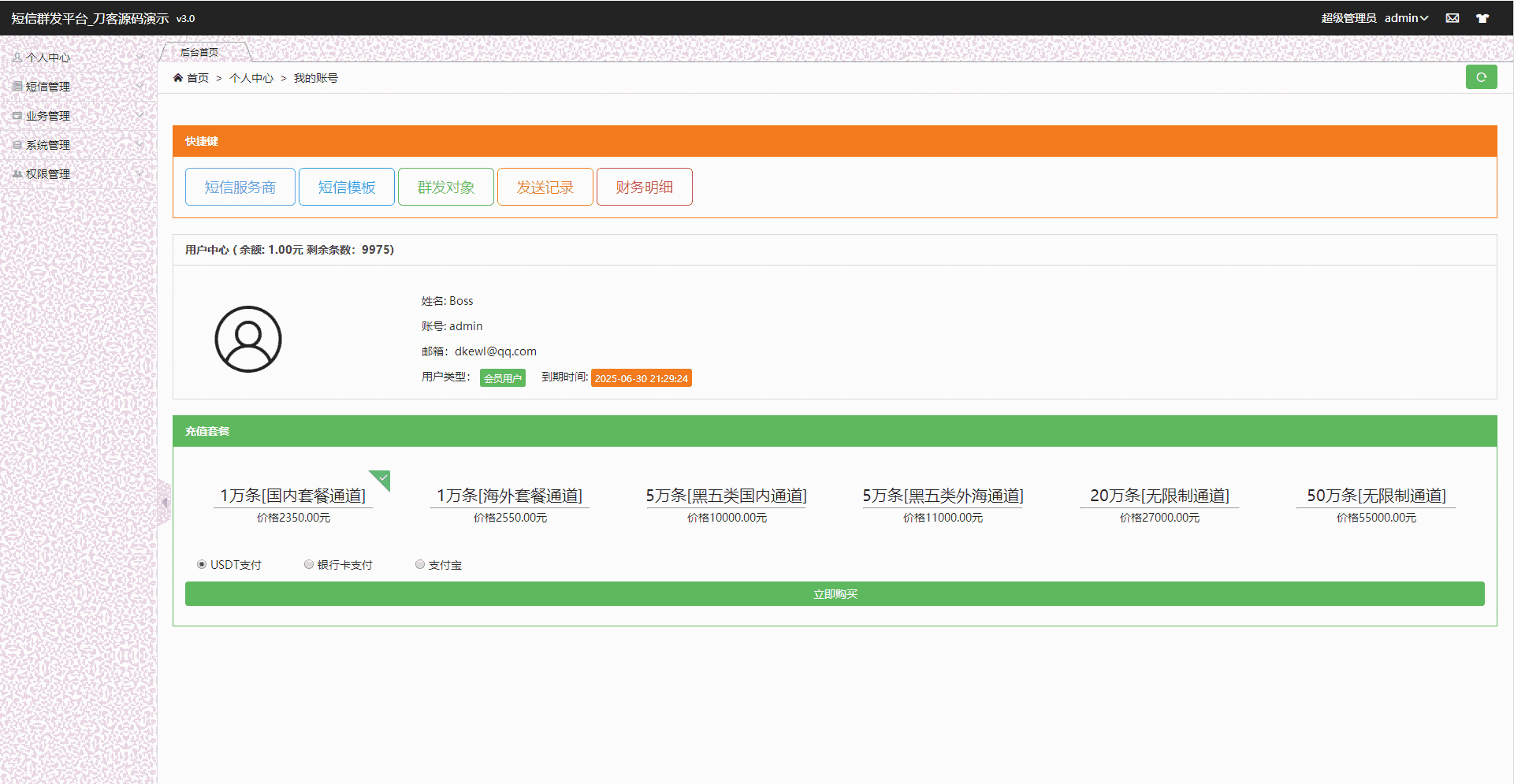
Task: Click the user avatar profile picture
Action: click(x=248, y=339)
